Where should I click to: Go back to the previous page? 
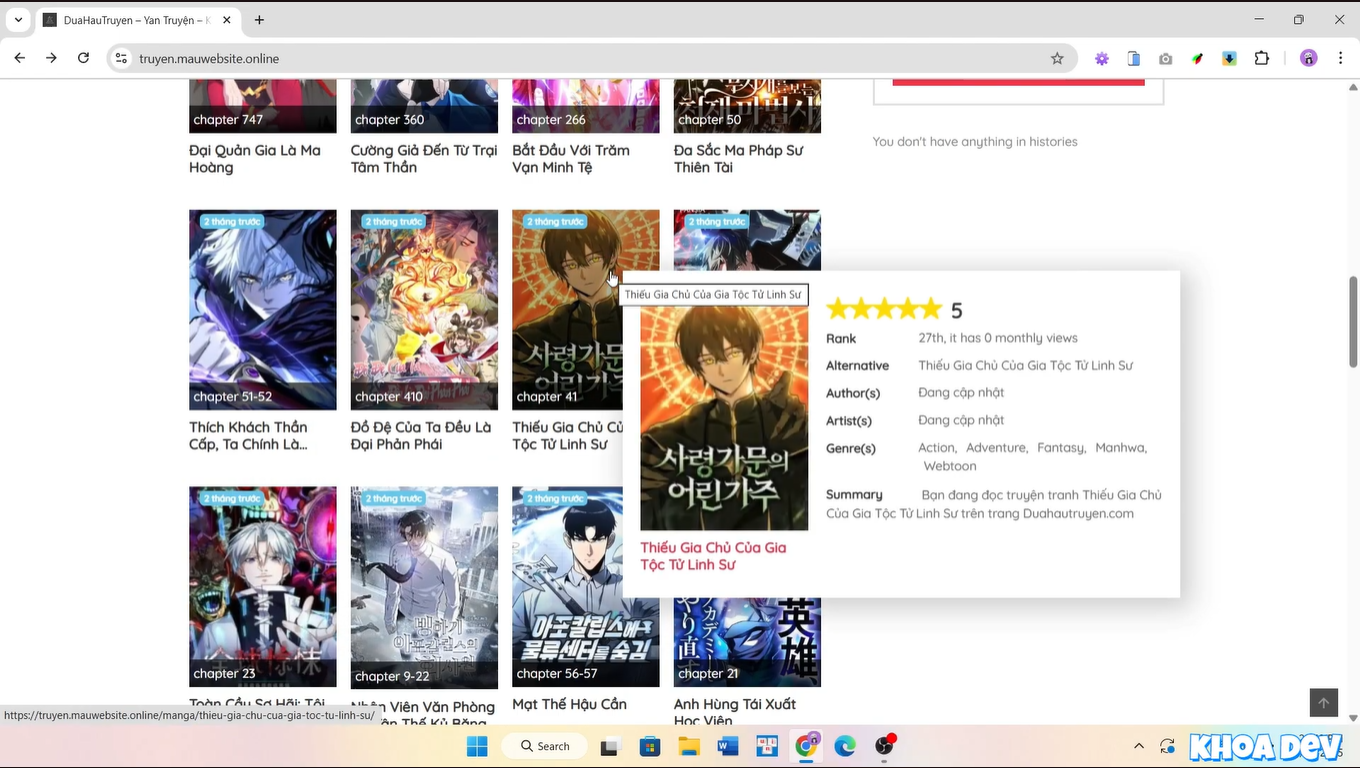(x=19, y=58)
